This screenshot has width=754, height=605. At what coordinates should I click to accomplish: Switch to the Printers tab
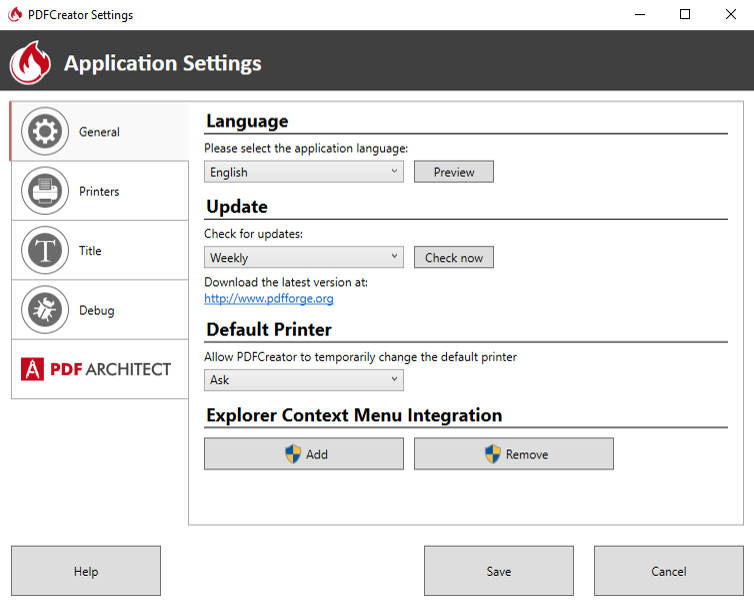100,191
